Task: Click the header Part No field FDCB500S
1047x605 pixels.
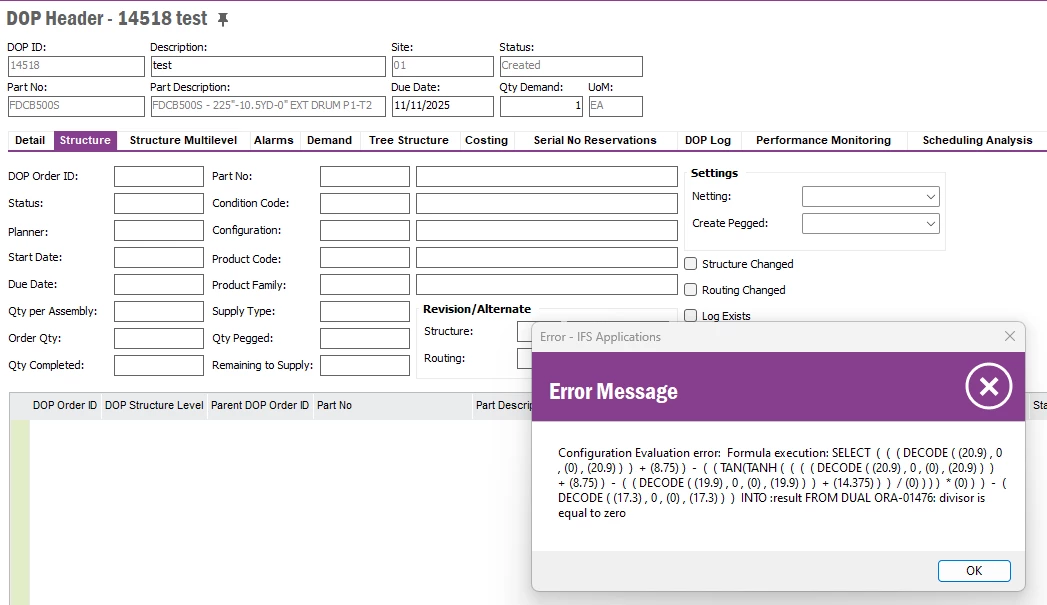Action: pyautogui.click(x=76, y=106)
